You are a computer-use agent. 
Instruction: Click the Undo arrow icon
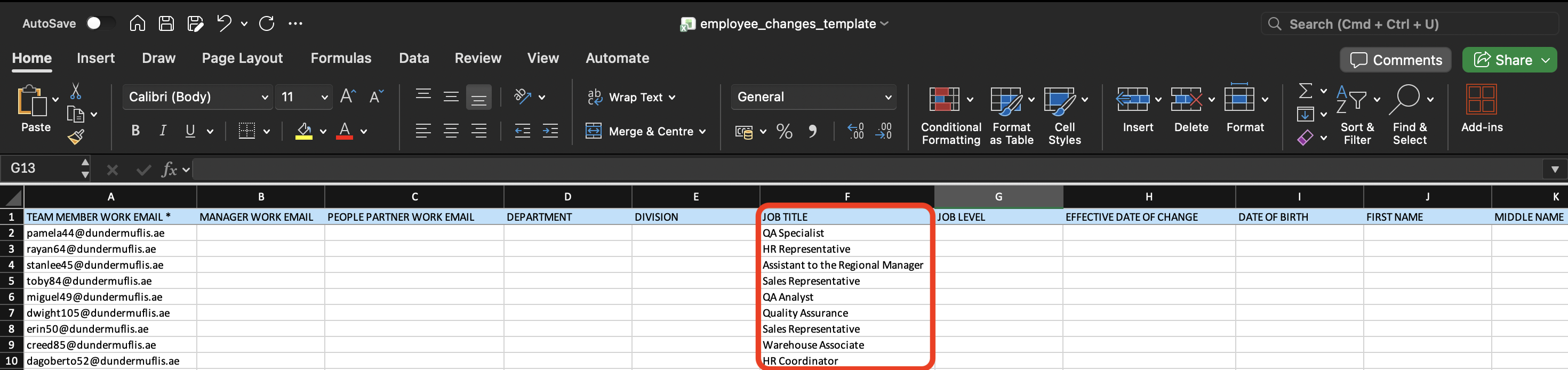(224, 24)
